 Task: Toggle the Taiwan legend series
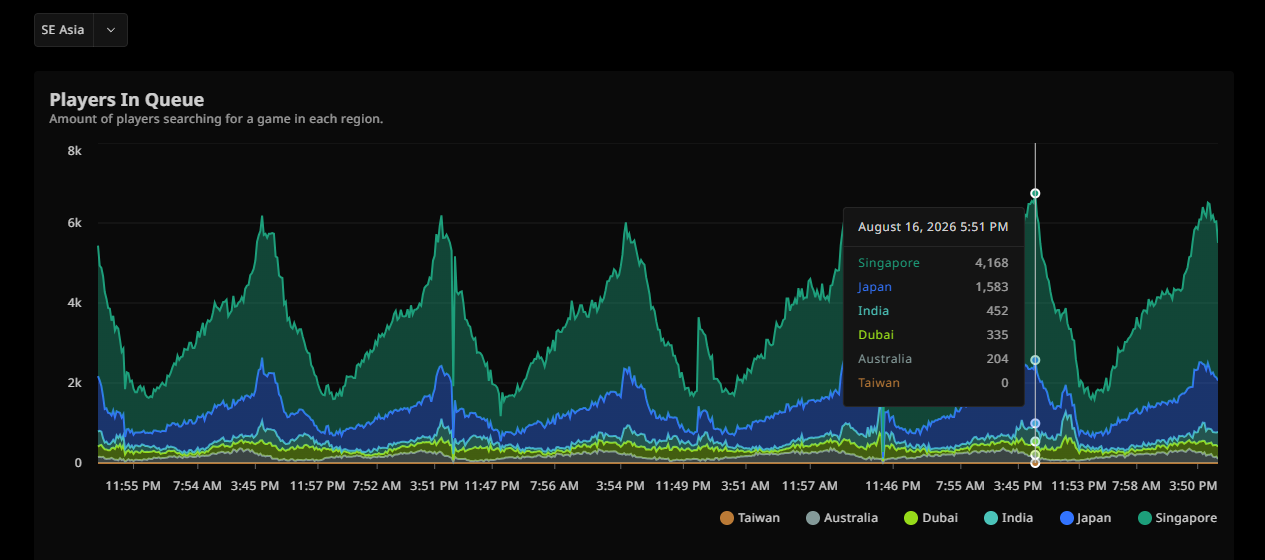pos(750,518)
